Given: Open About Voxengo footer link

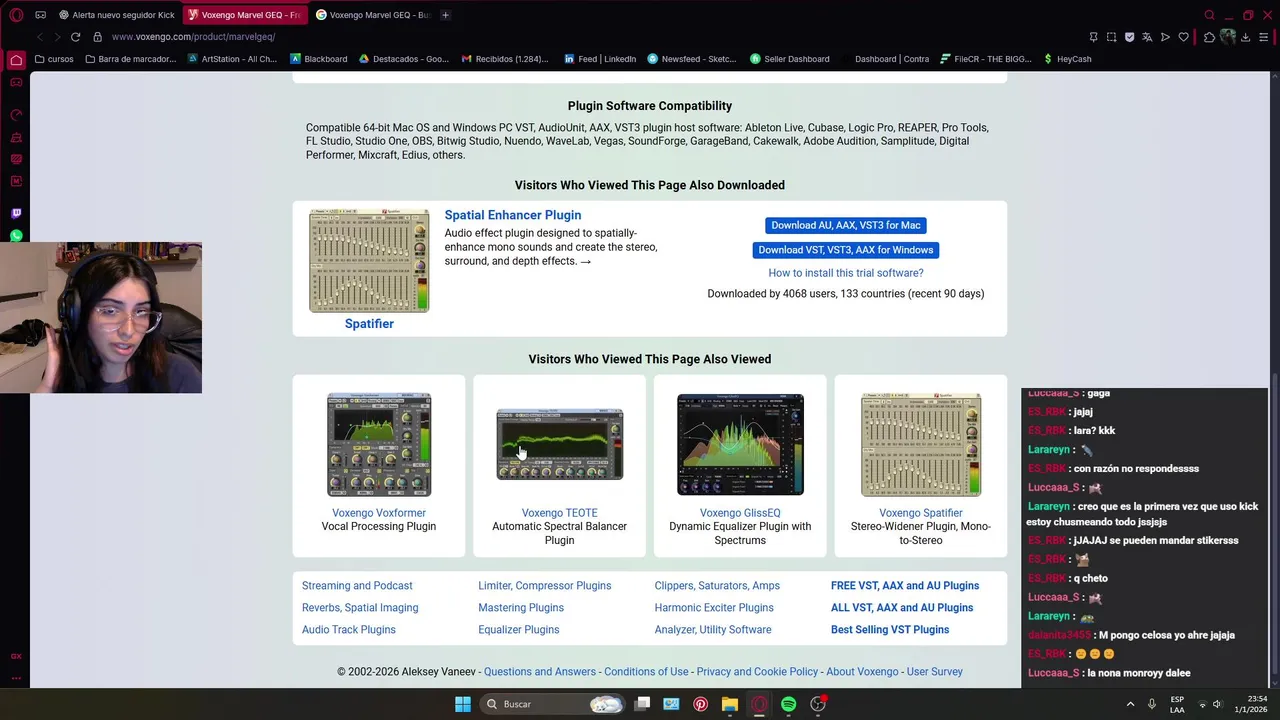Looking at the screenshot, I should click(862, 672).
